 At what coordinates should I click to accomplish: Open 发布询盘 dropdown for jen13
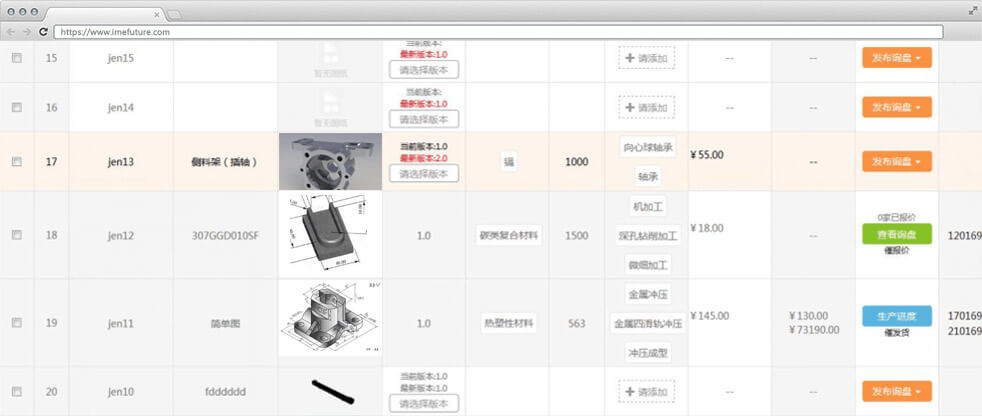(x=897, y=162)
